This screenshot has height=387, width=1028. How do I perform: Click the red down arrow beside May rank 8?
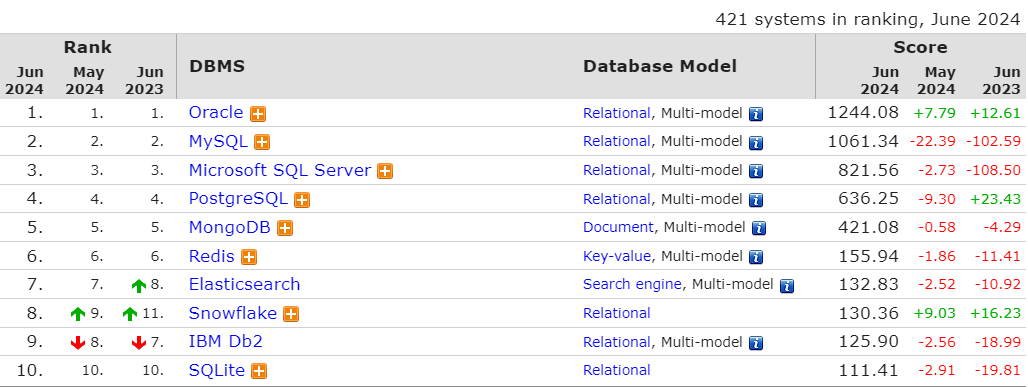78,343
